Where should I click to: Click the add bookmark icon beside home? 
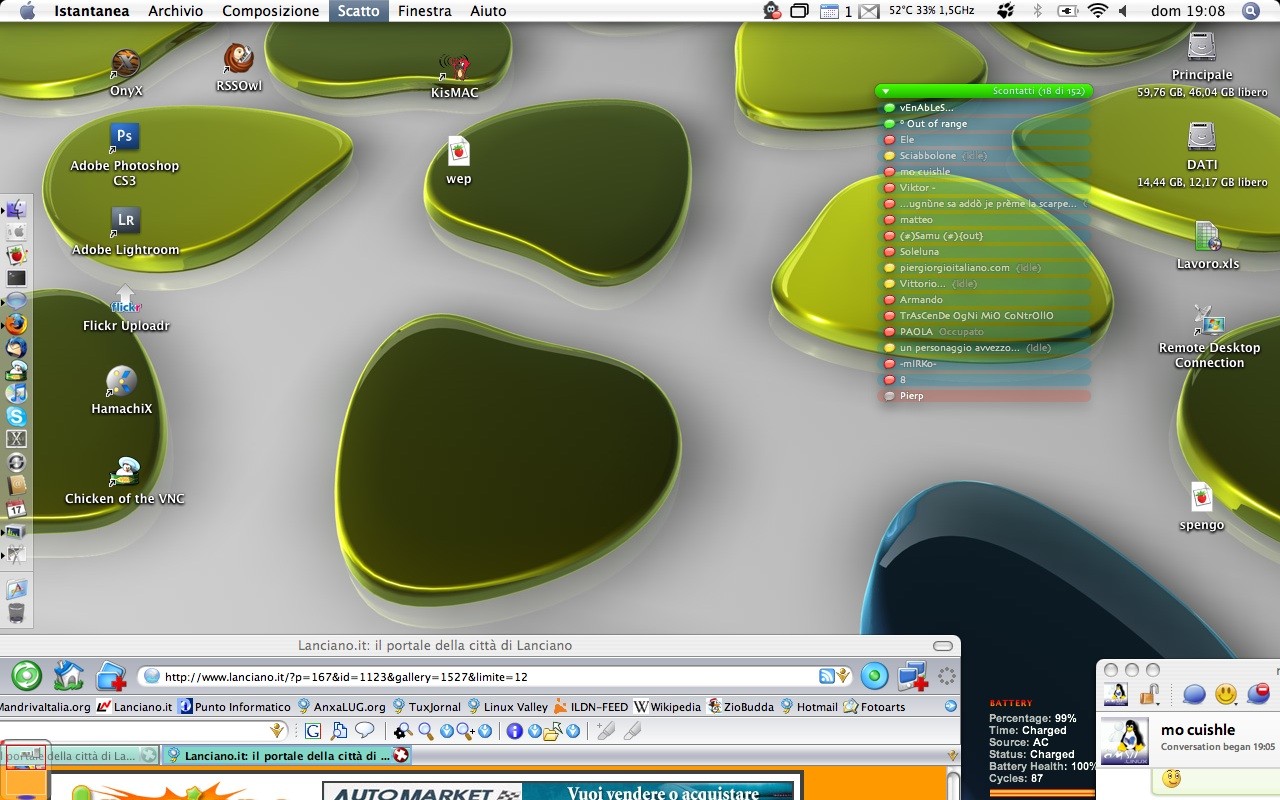[x=111, y=677]
